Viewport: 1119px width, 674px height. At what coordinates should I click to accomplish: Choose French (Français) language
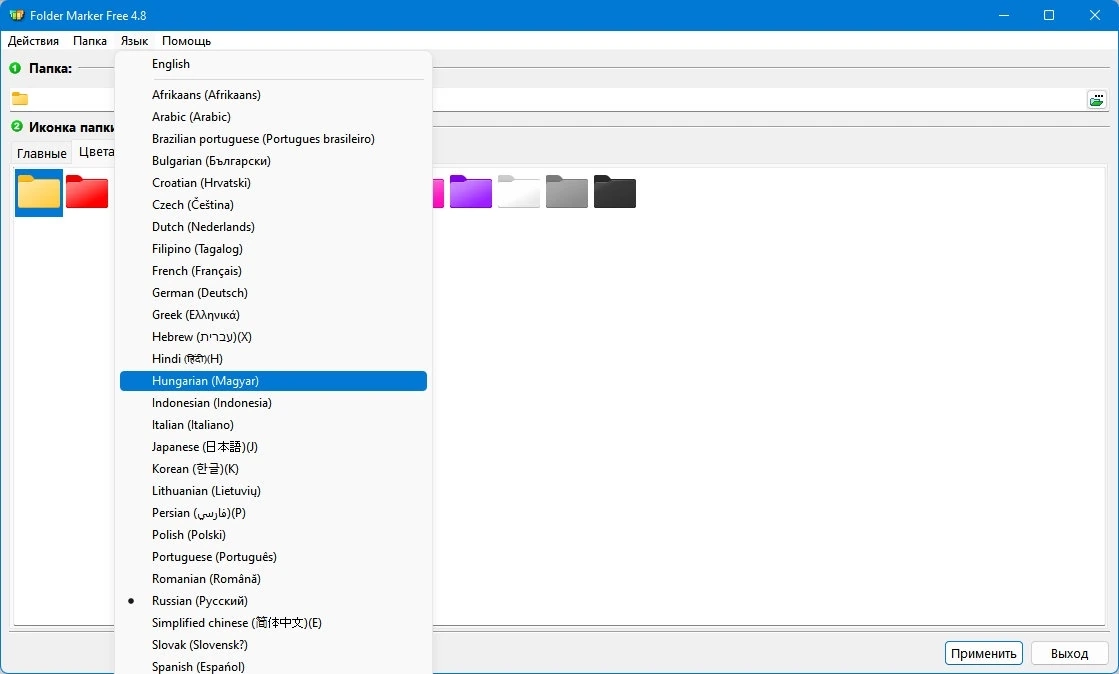273,271
